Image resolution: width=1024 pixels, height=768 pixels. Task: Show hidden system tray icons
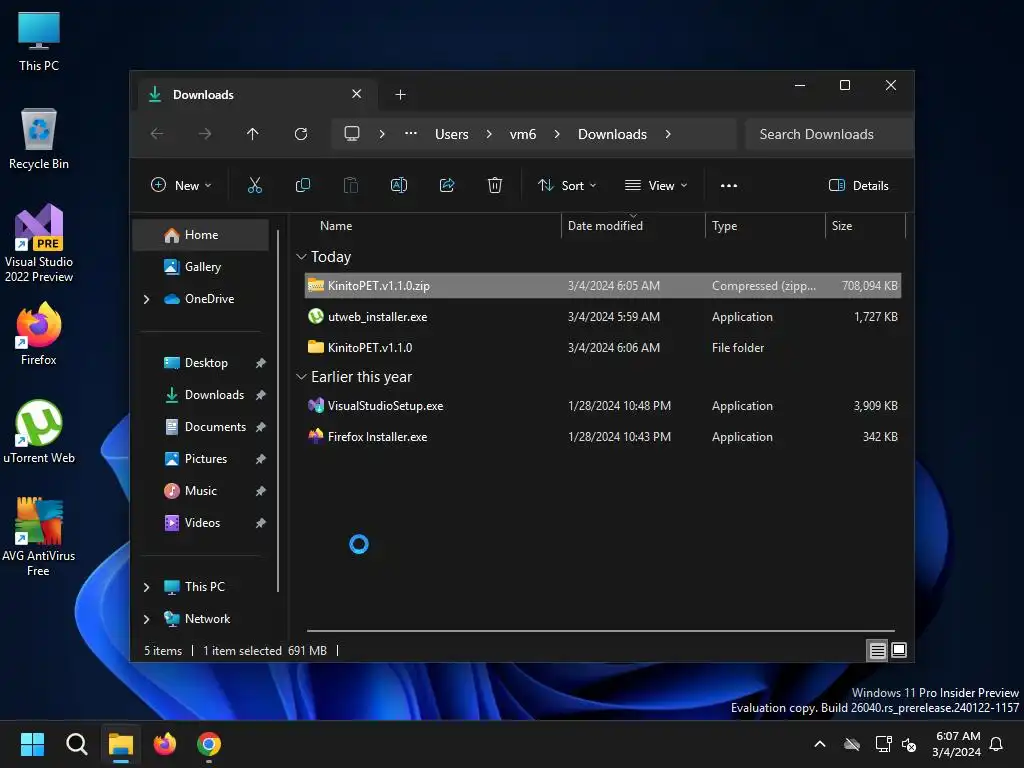820,744
